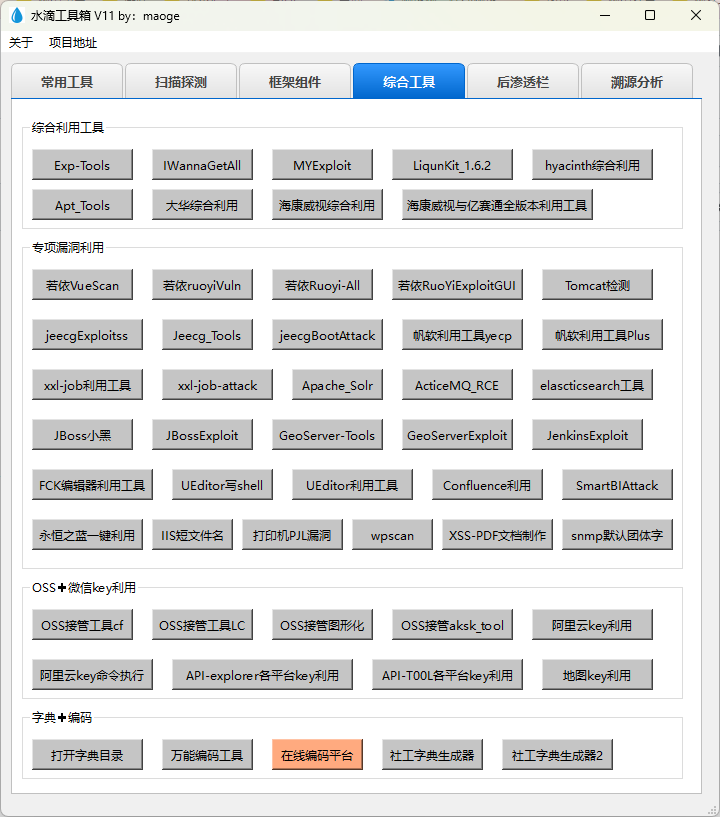Switch to the 溯源分析 tab

(637, 81)
